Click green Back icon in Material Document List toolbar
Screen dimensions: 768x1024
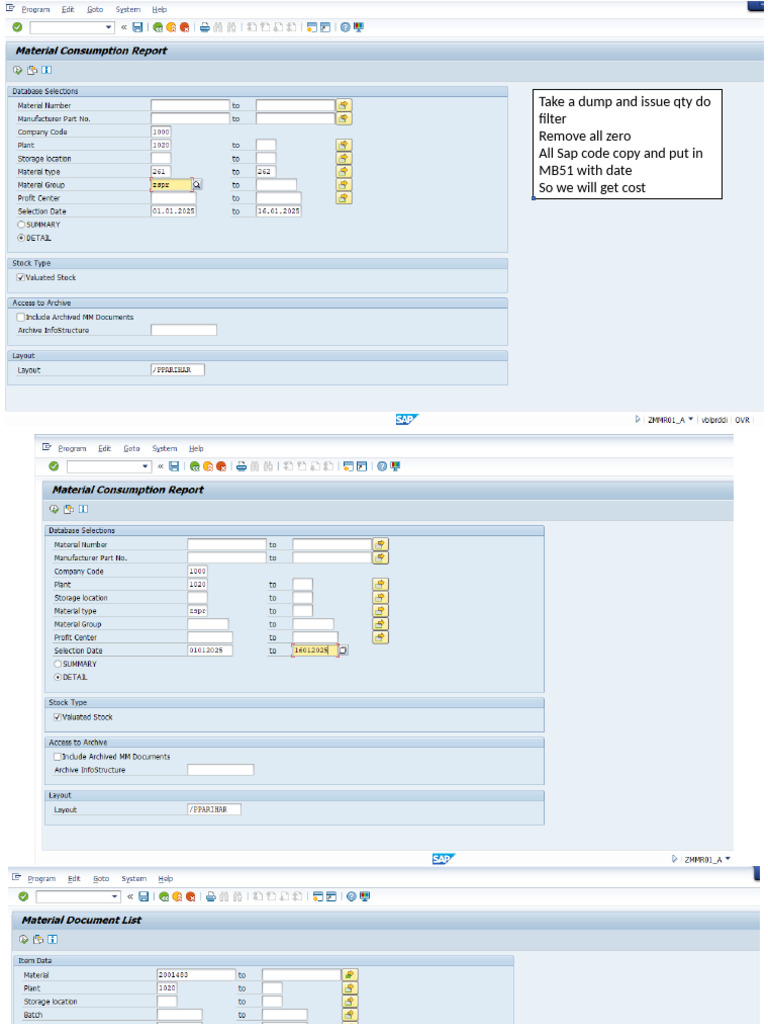pyautogui.click(x=163, y=897)
